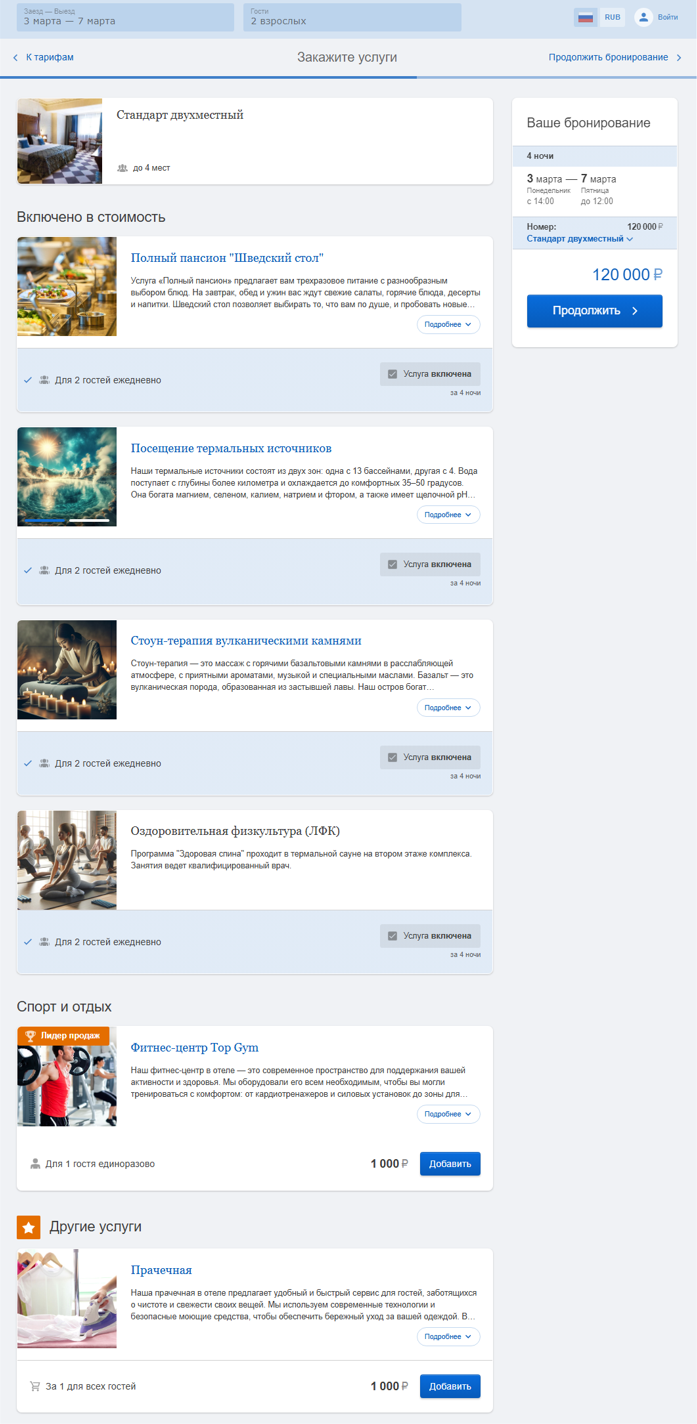Click the forward chevron after Продолжить бронирование
This screenshot has width=697, height=1424.
(679, 58)
